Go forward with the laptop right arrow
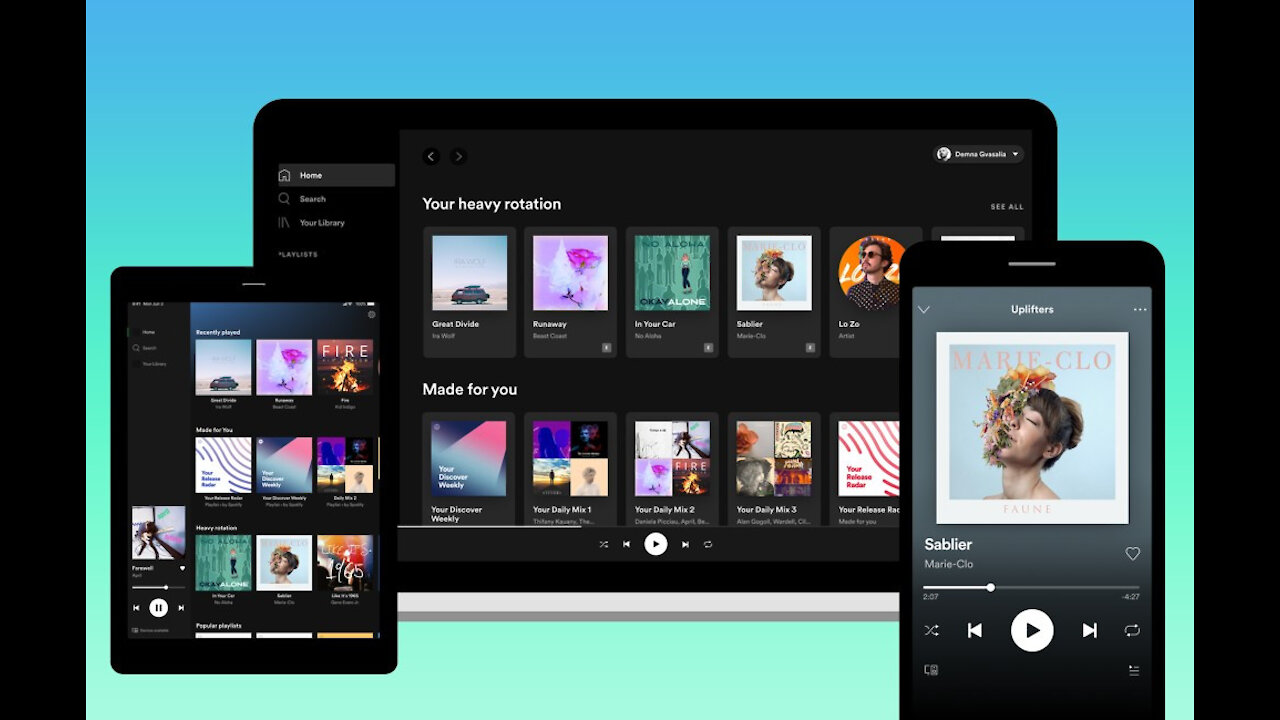The height and width of the screenshot is (720, 1280). click(458, 156)
